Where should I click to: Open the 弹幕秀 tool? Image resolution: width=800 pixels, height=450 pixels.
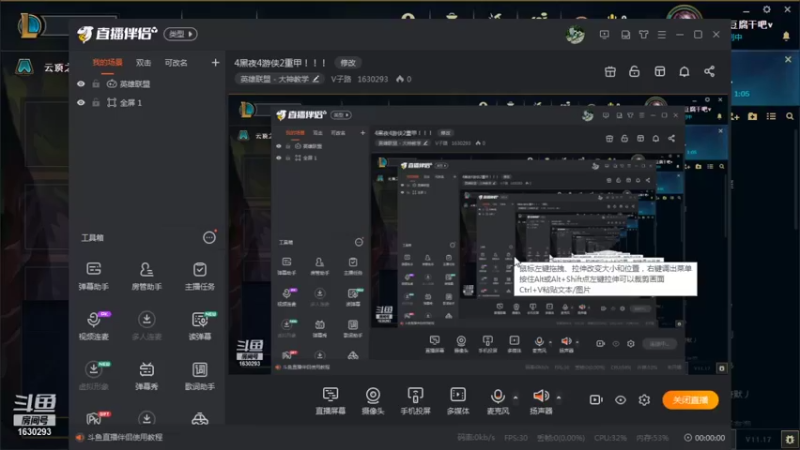[x=146, y=376]
